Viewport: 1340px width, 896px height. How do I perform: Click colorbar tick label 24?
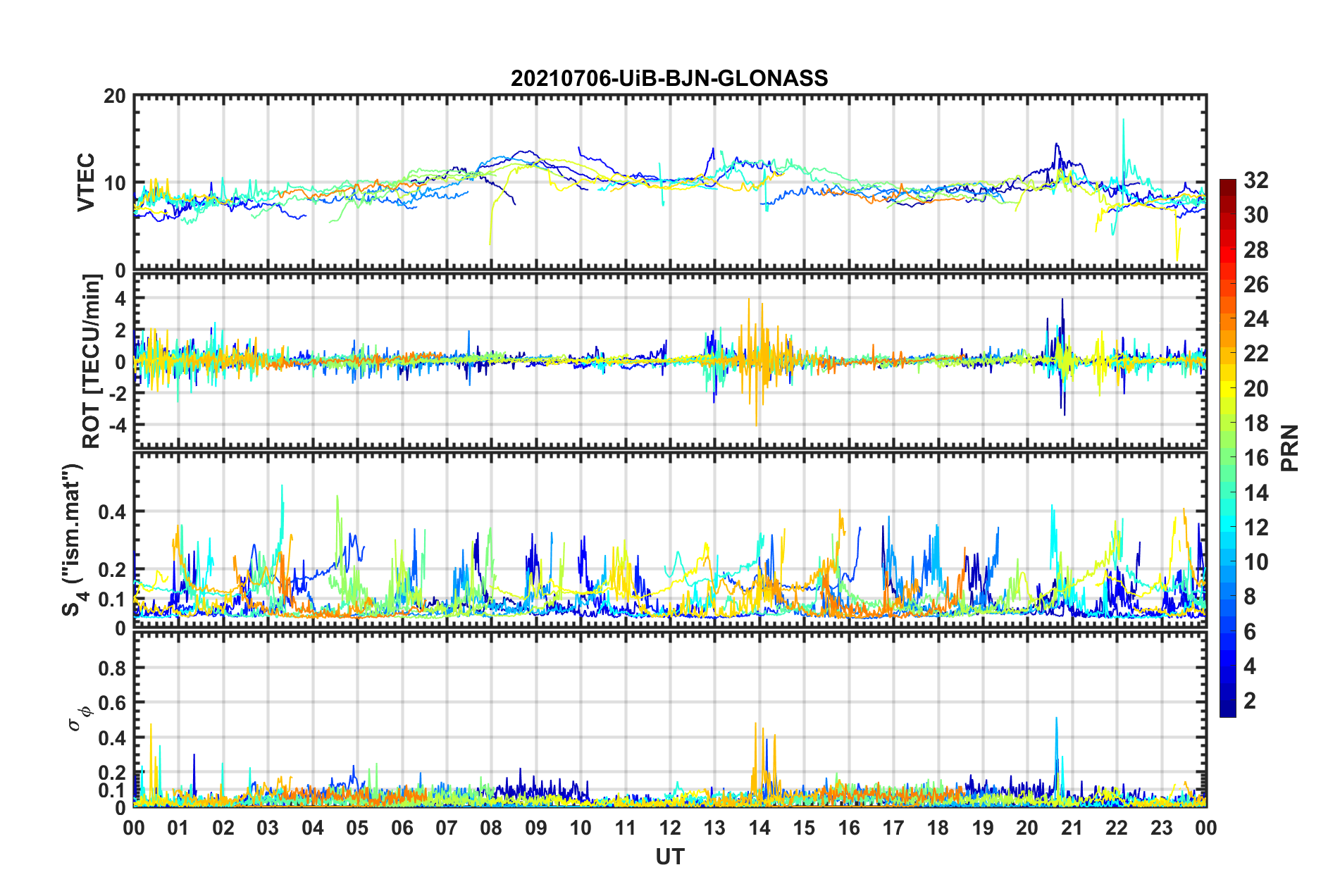(x=1255, y=319)
